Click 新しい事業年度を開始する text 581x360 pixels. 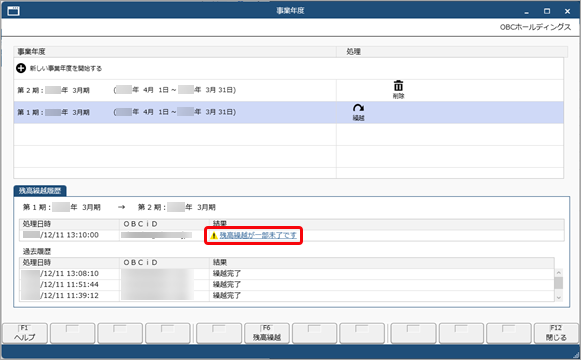(66, 68)
